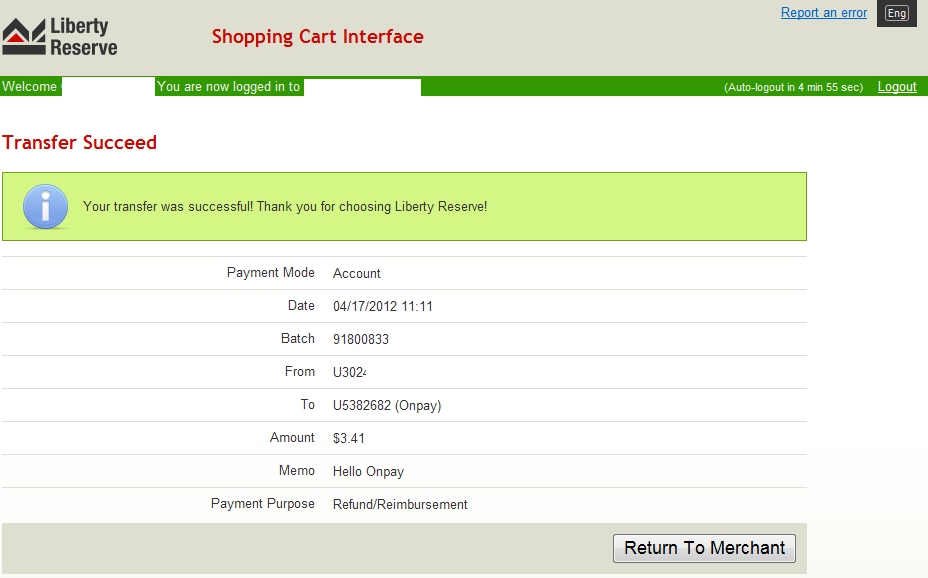
Task: Click the Auto-logout countdown timer text
Action: (793, 87)
